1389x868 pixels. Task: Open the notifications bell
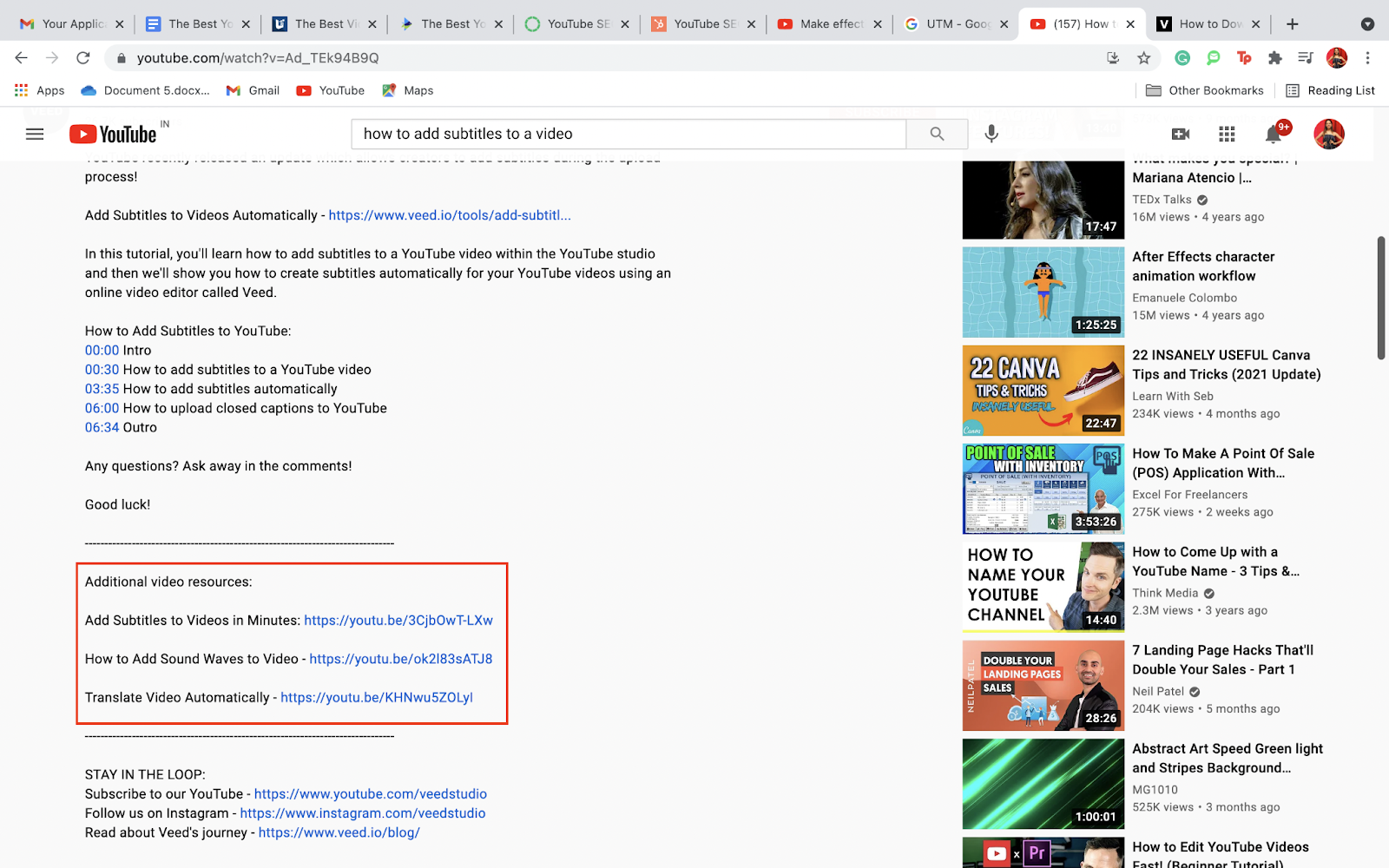point(1274,134)
